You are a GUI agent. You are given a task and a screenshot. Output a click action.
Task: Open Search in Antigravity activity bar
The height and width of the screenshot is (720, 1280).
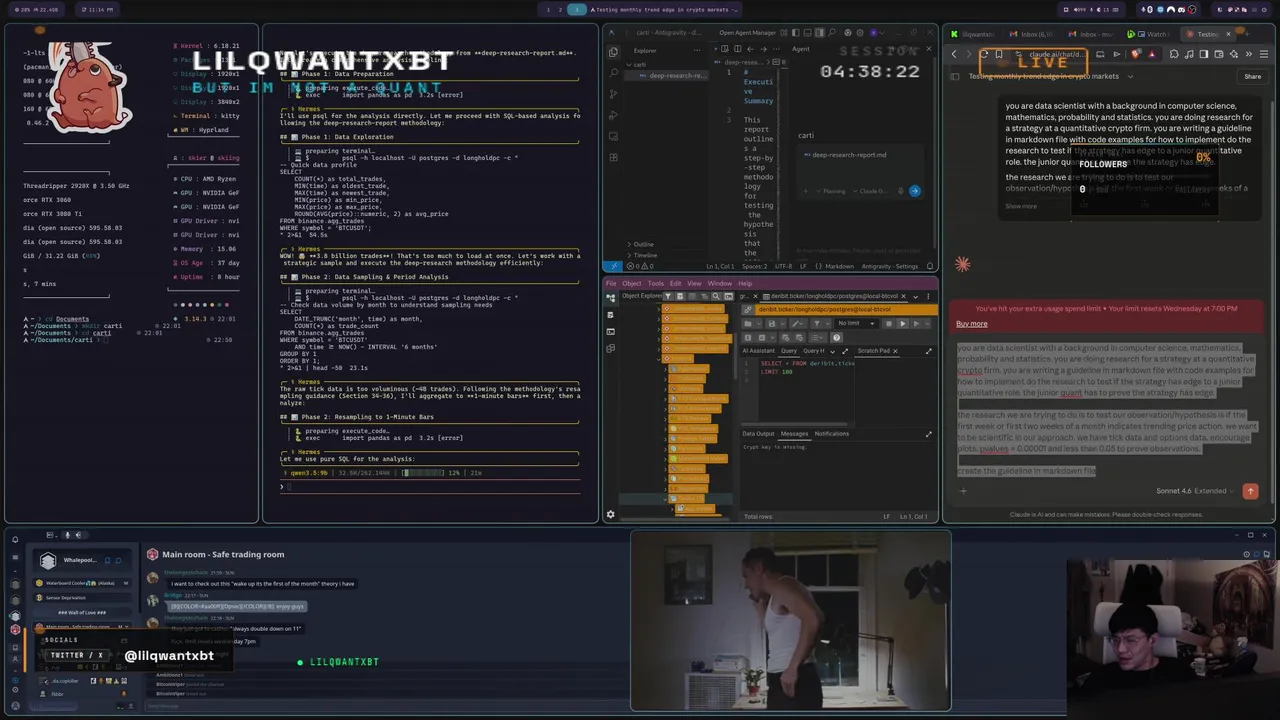tap(613, 73)
